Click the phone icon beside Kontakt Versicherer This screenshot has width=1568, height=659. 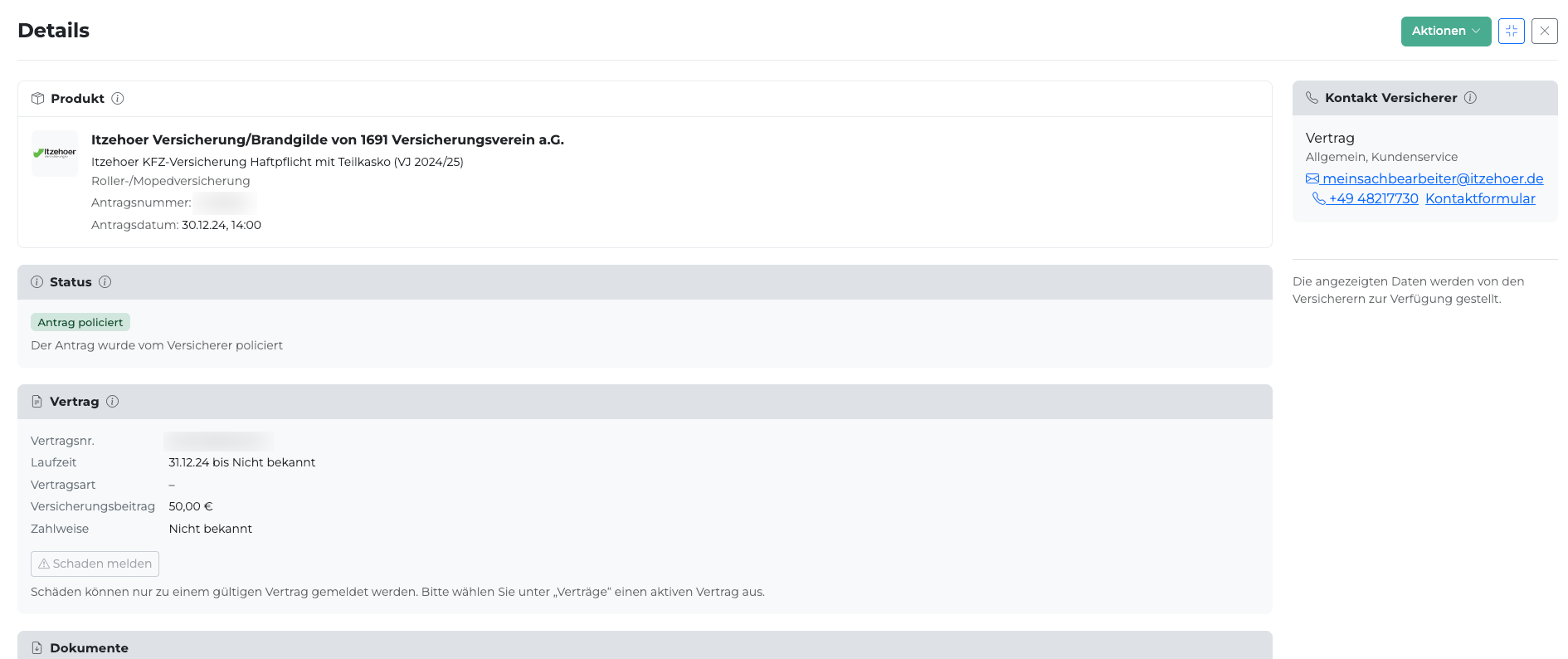(1312, 98)
